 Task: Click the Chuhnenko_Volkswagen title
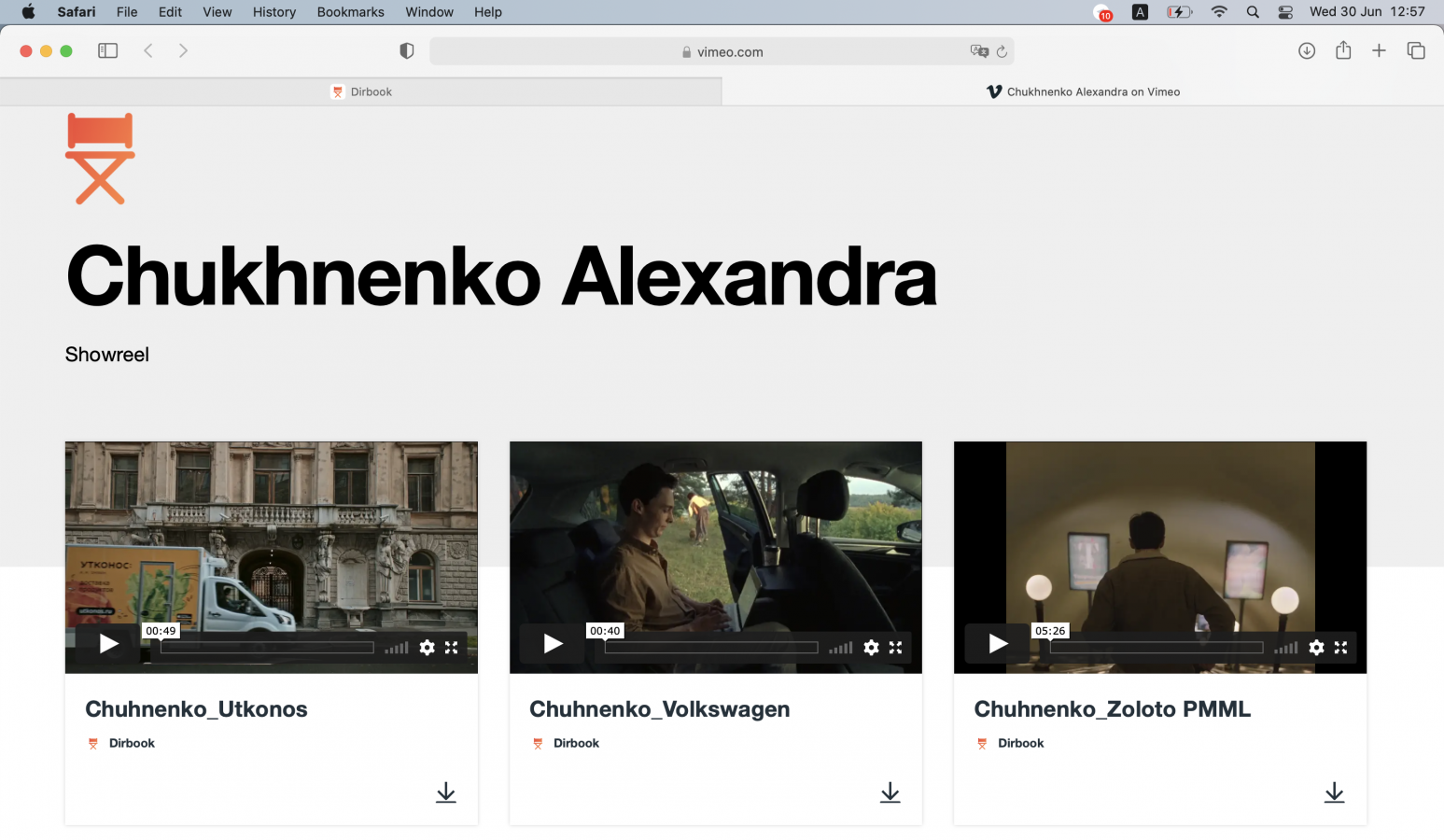coord(660,709)
